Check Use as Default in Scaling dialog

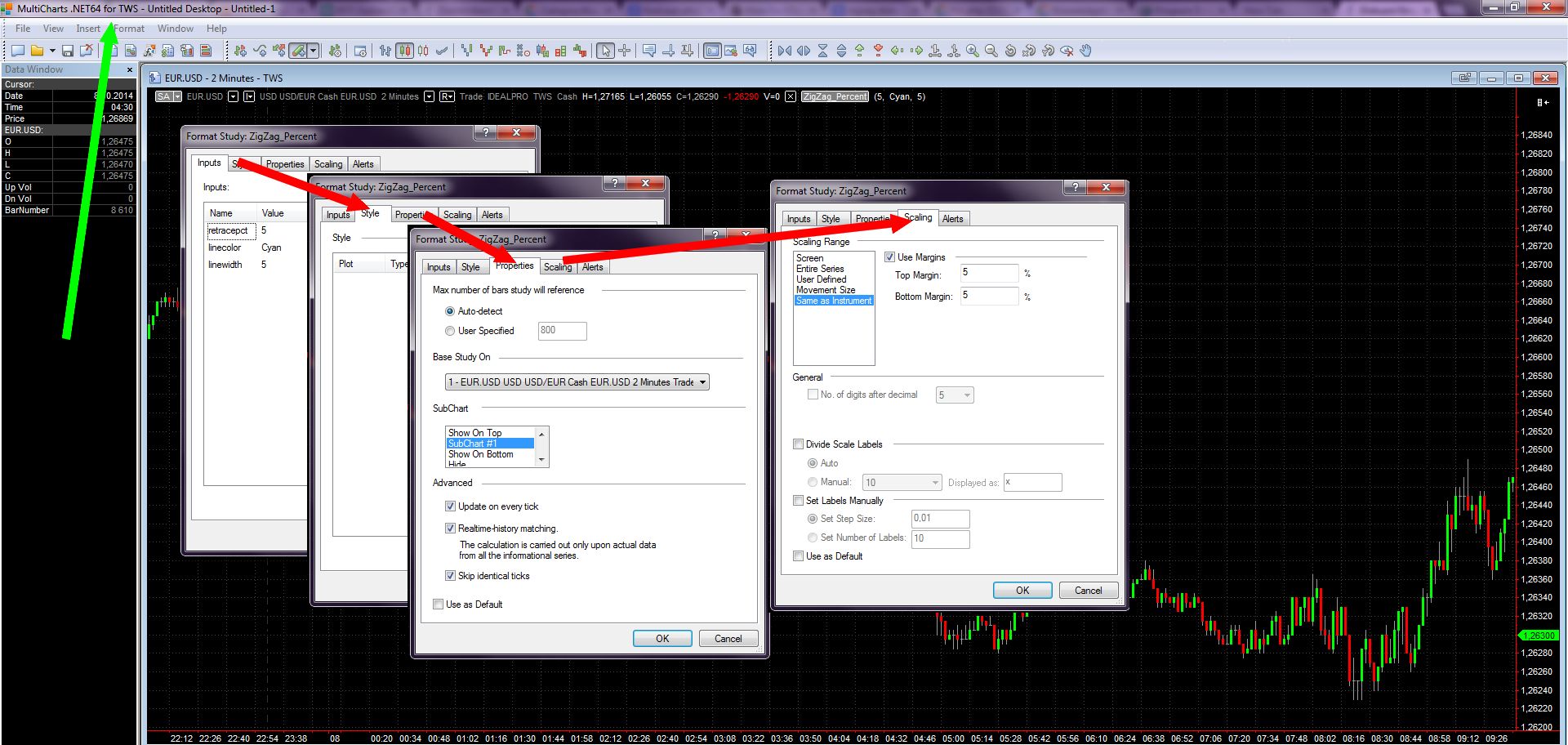point(799,556)
